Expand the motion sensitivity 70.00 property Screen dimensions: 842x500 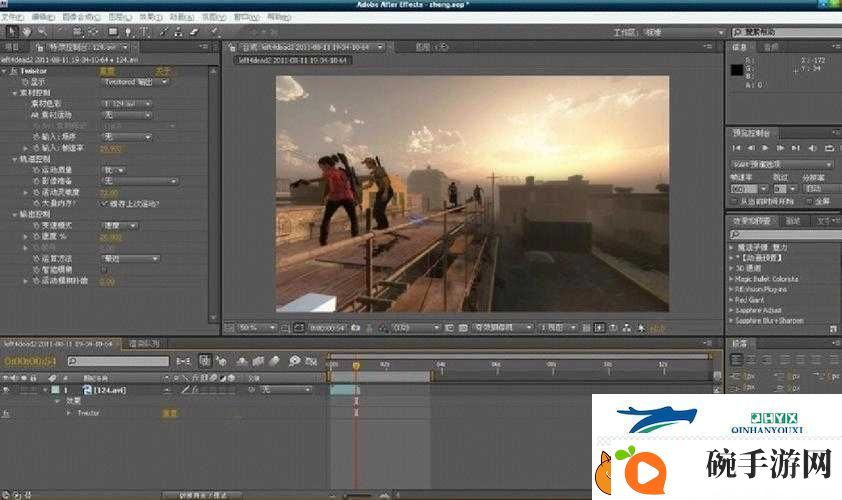25,192
